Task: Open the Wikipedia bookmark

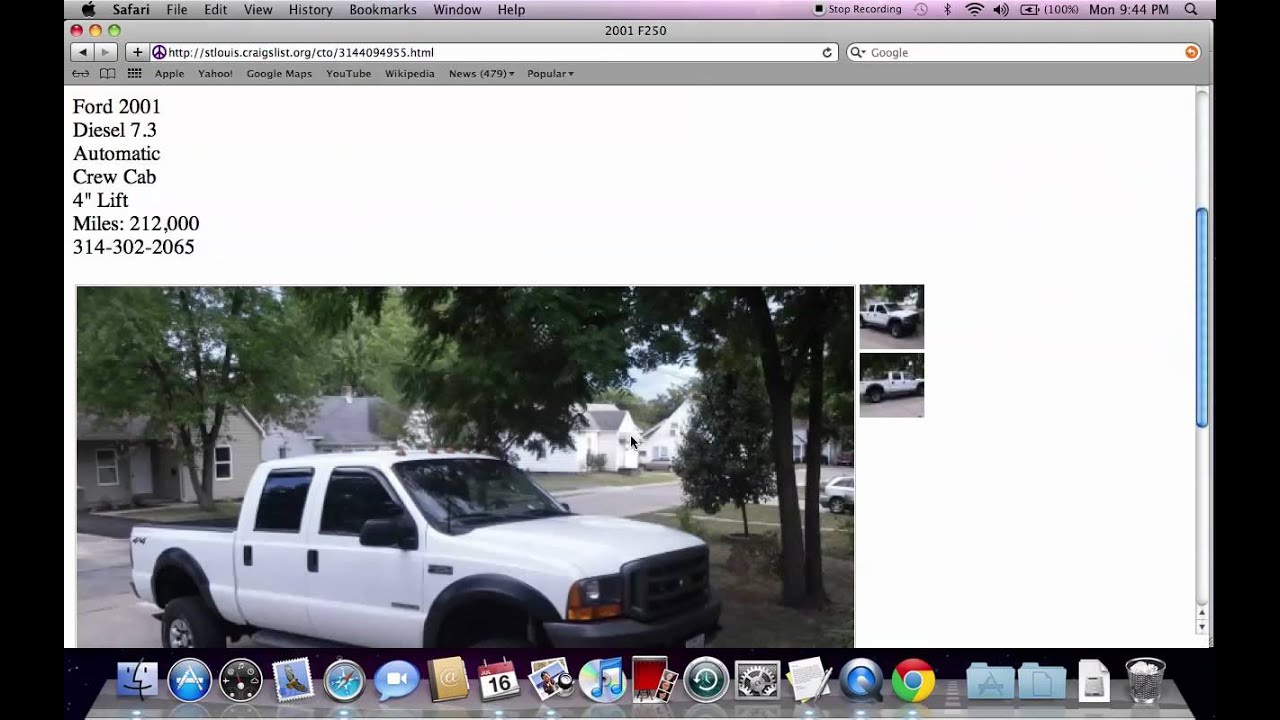Action: 410,73
